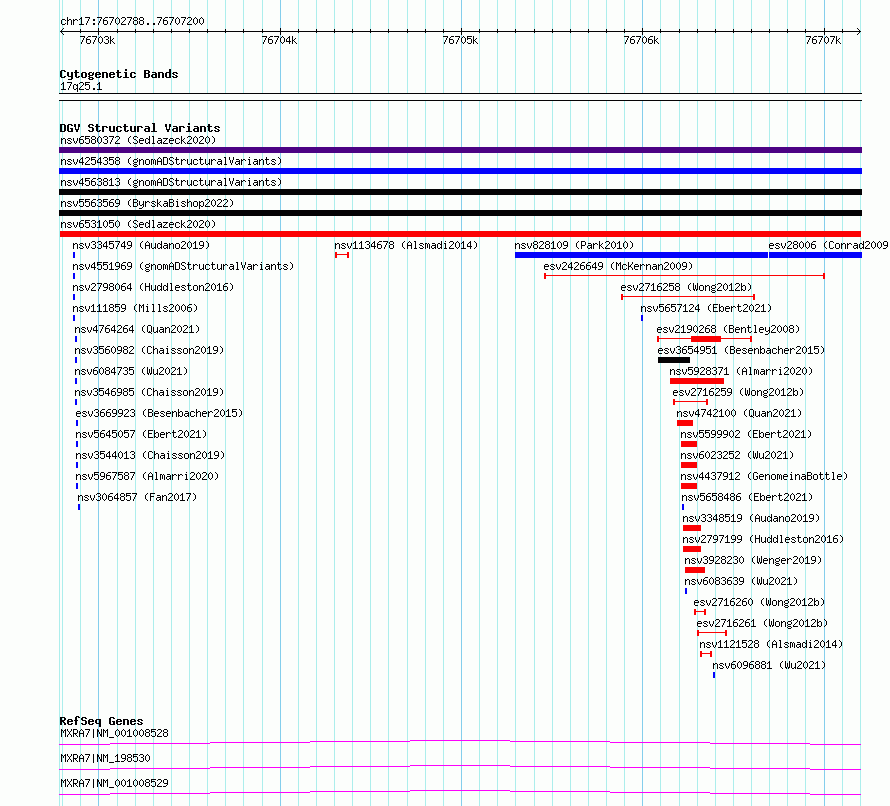Viewport: 890px width, 806px height.
Task: Open nsv3544013 (Chaisson2019) variant
Action: coord(150,455)
